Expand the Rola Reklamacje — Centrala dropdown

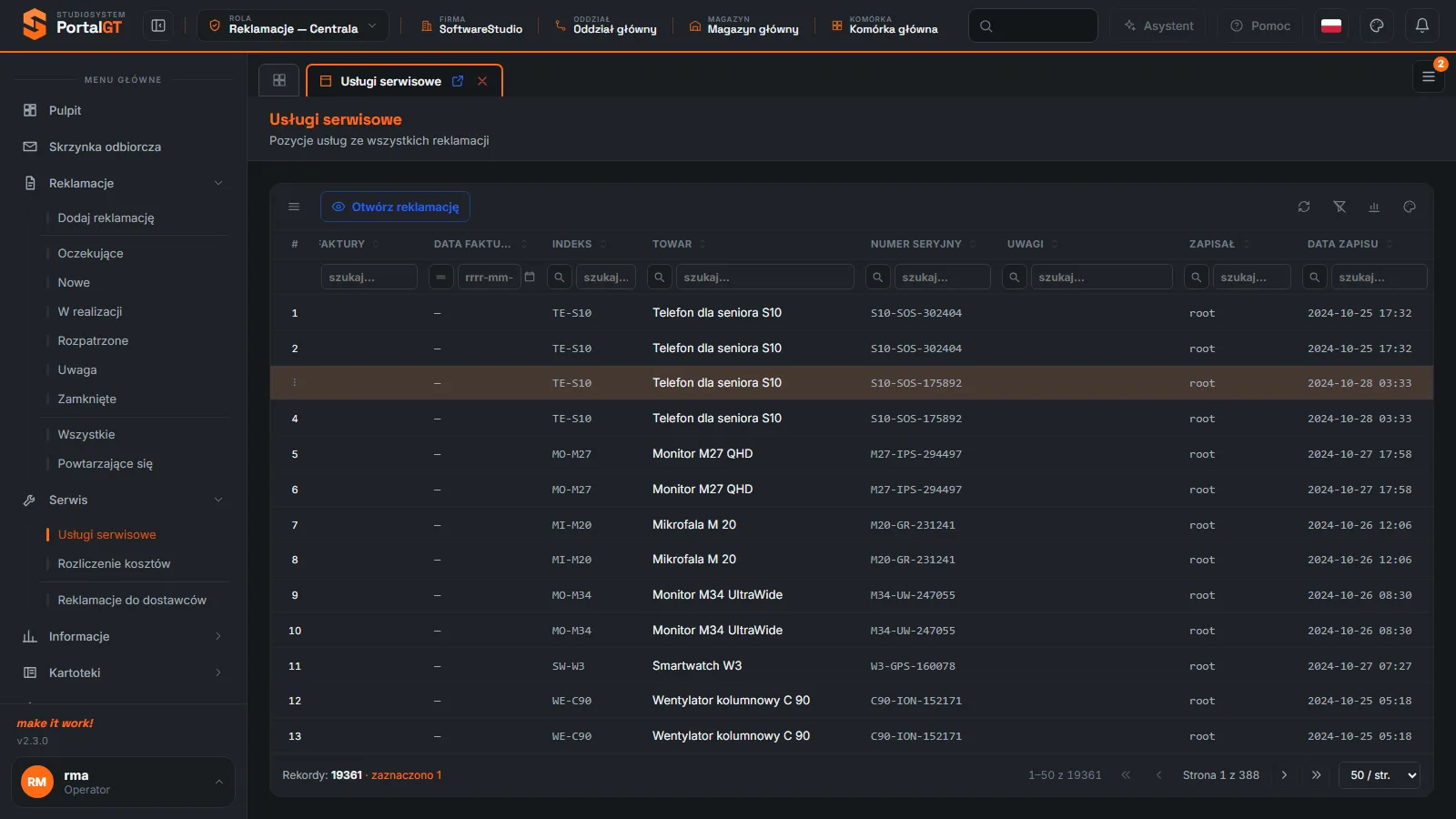coord(293,25)
